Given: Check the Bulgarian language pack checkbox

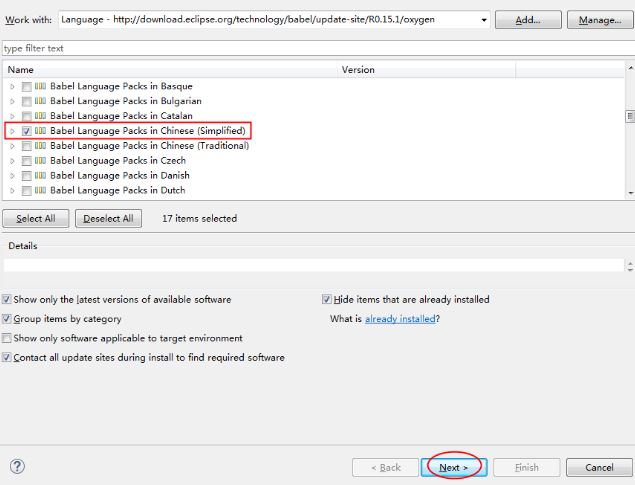Looking at the screenshot, I should pyautogui.click(x=27, y=101).
